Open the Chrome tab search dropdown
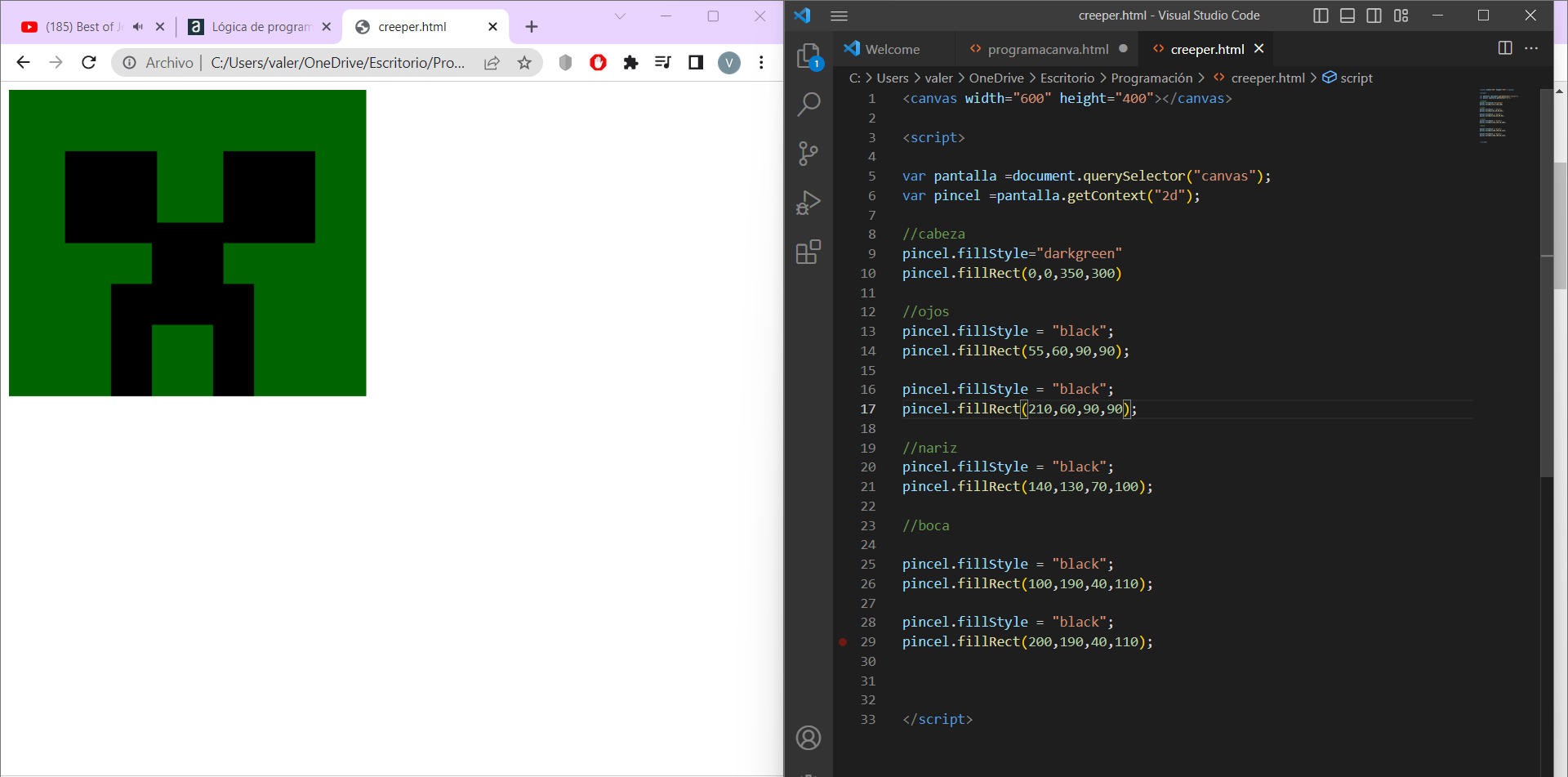The width and height of the screenshot is (1568, 777). click(x=620, y=16)
